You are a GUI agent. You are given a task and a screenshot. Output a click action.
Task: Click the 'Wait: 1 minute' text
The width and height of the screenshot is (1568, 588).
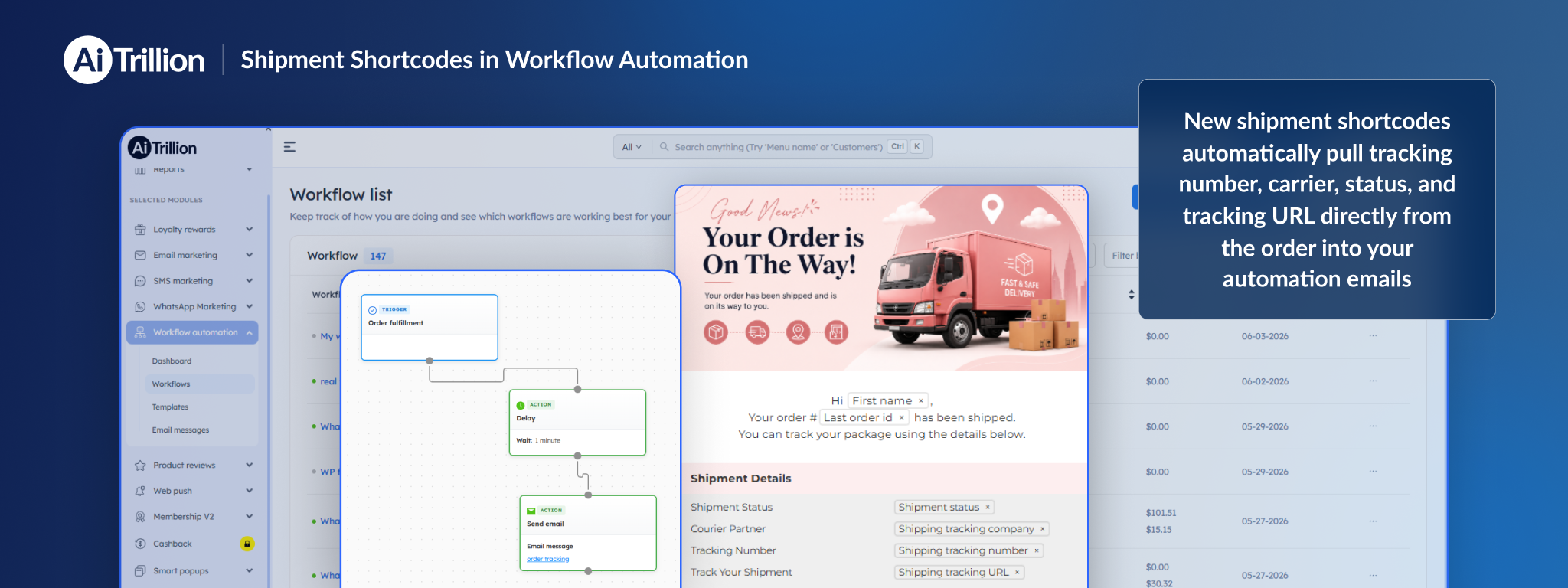click(x=538, y=440)
